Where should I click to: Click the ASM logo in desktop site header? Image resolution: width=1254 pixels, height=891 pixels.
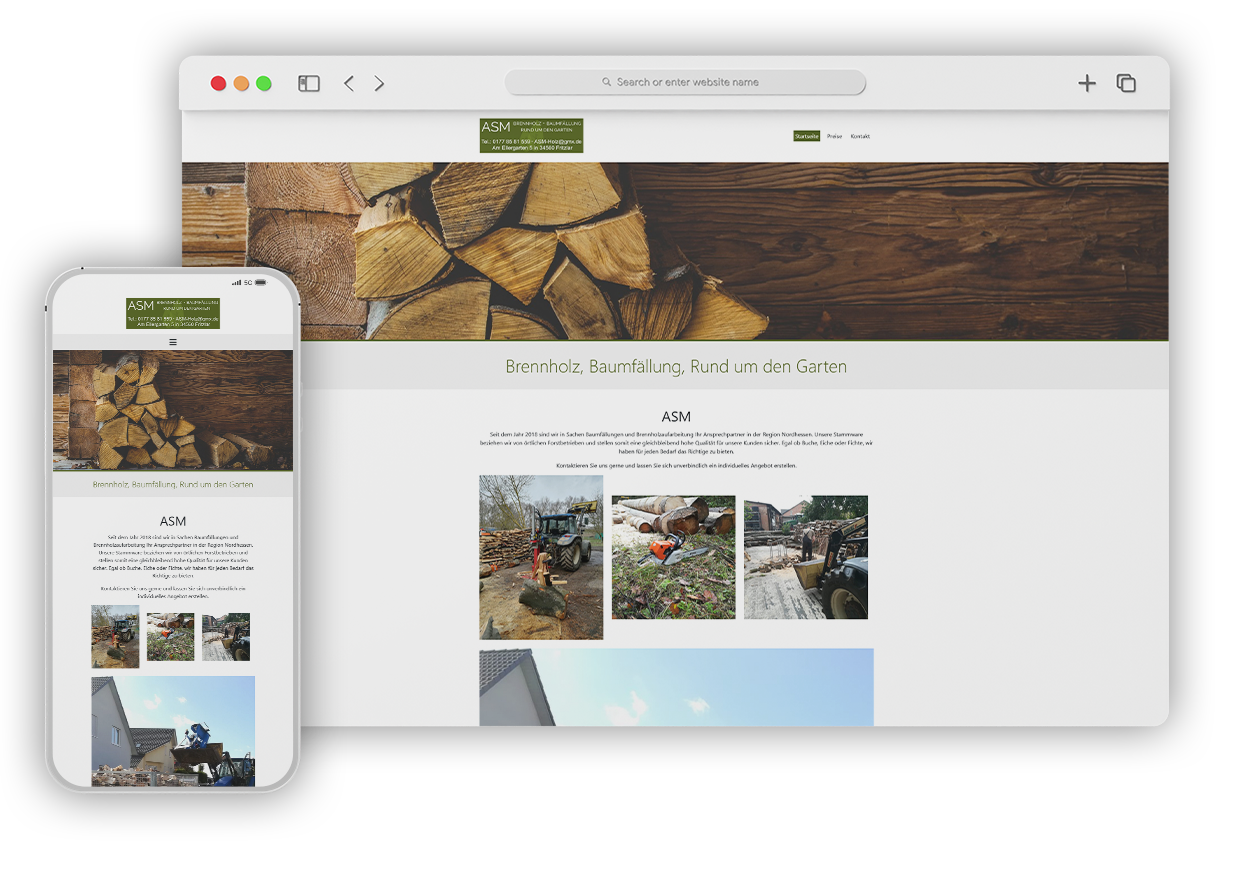click(531, 135)
